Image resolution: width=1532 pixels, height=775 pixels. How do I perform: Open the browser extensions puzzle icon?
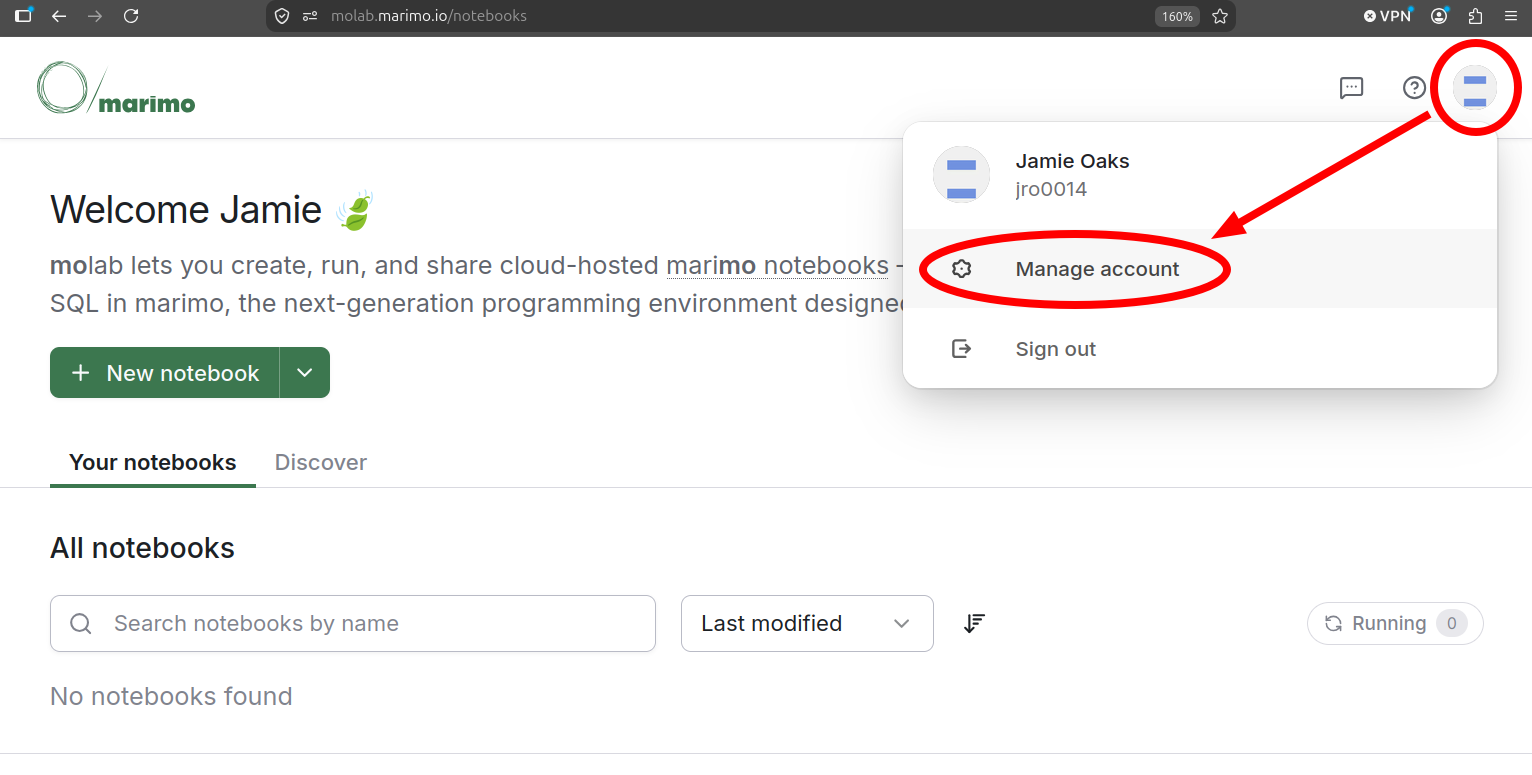pos(1475,16)
